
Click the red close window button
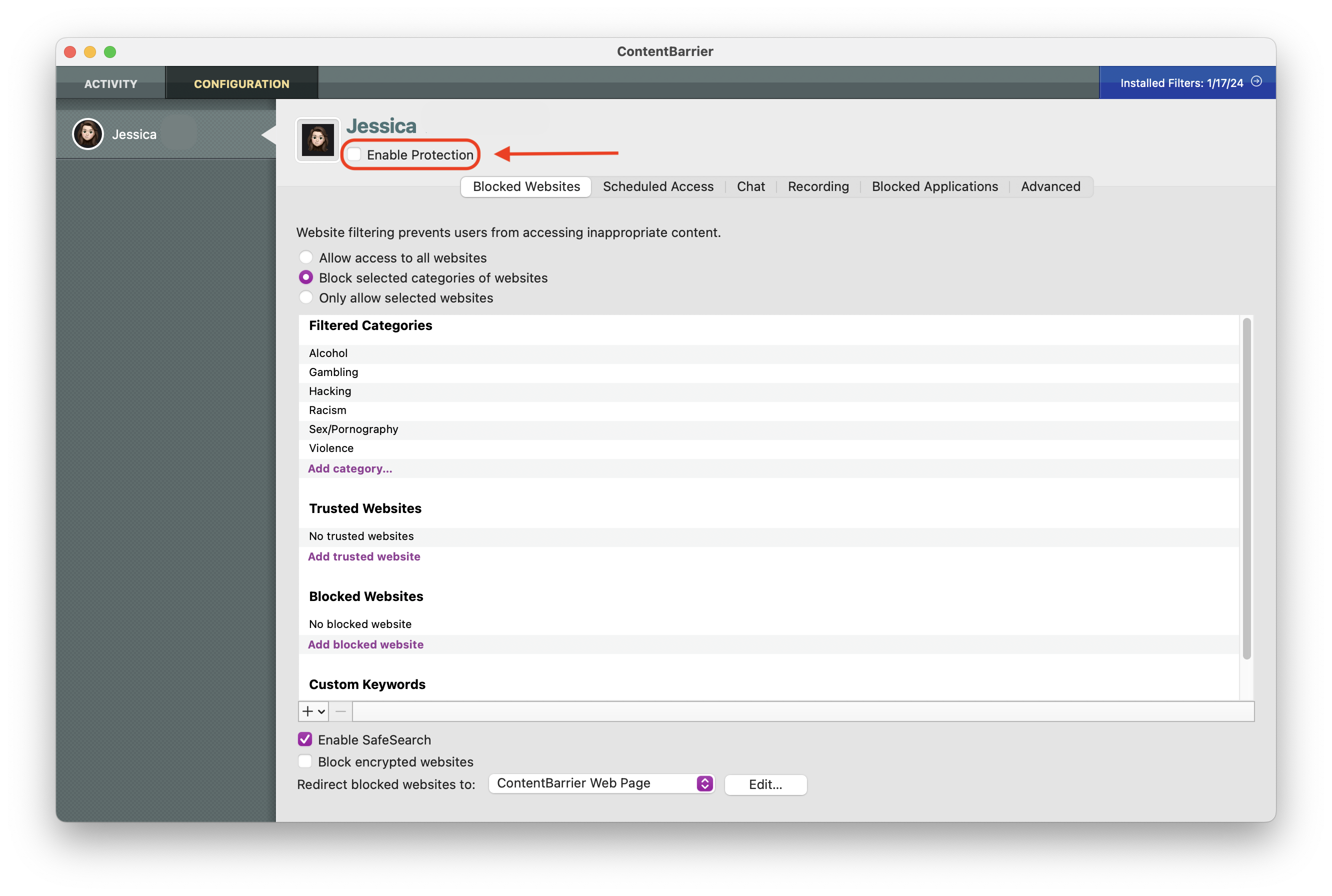(69, 52)
